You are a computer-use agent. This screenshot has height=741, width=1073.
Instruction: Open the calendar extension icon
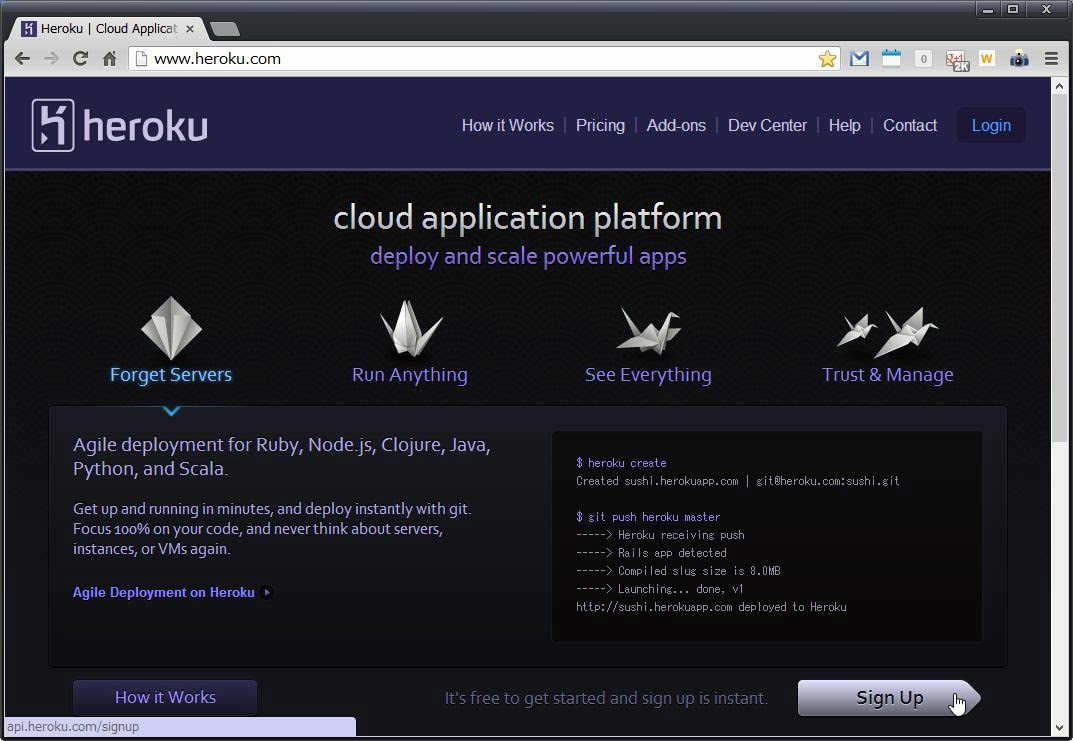click(891, 59)
